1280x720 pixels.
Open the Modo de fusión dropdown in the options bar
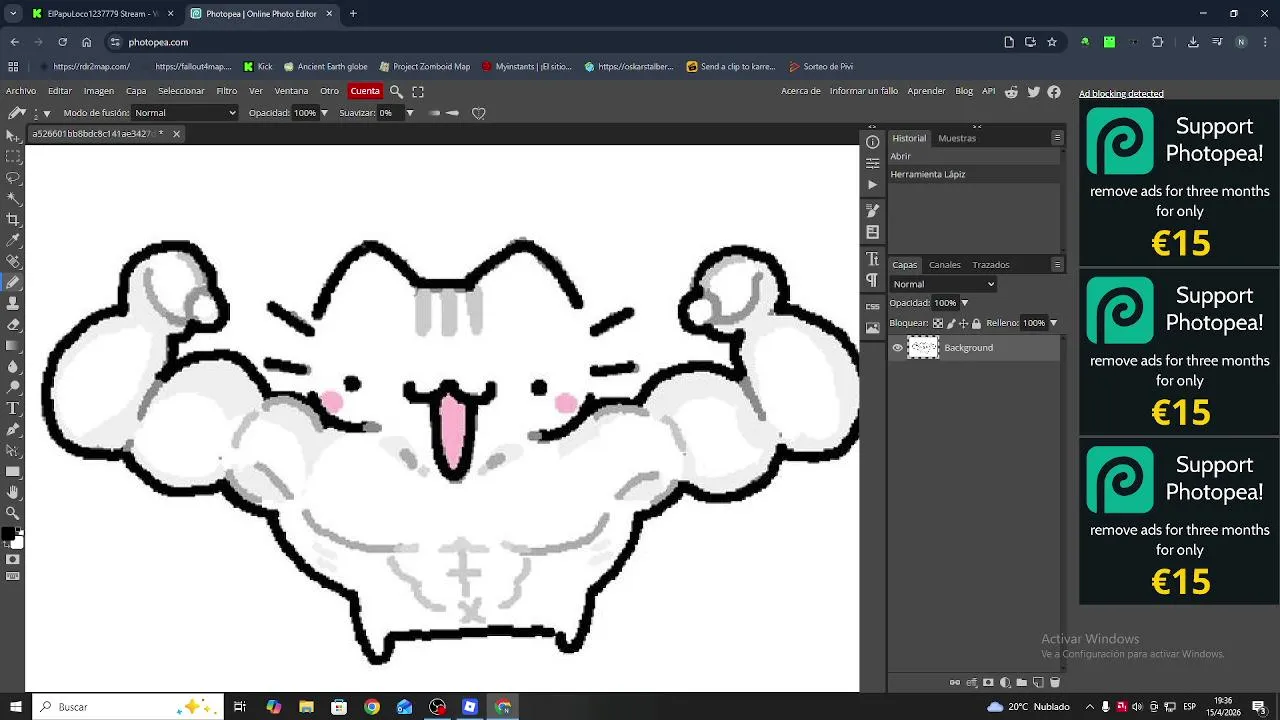pyautogui.click(x=185, y=113)
